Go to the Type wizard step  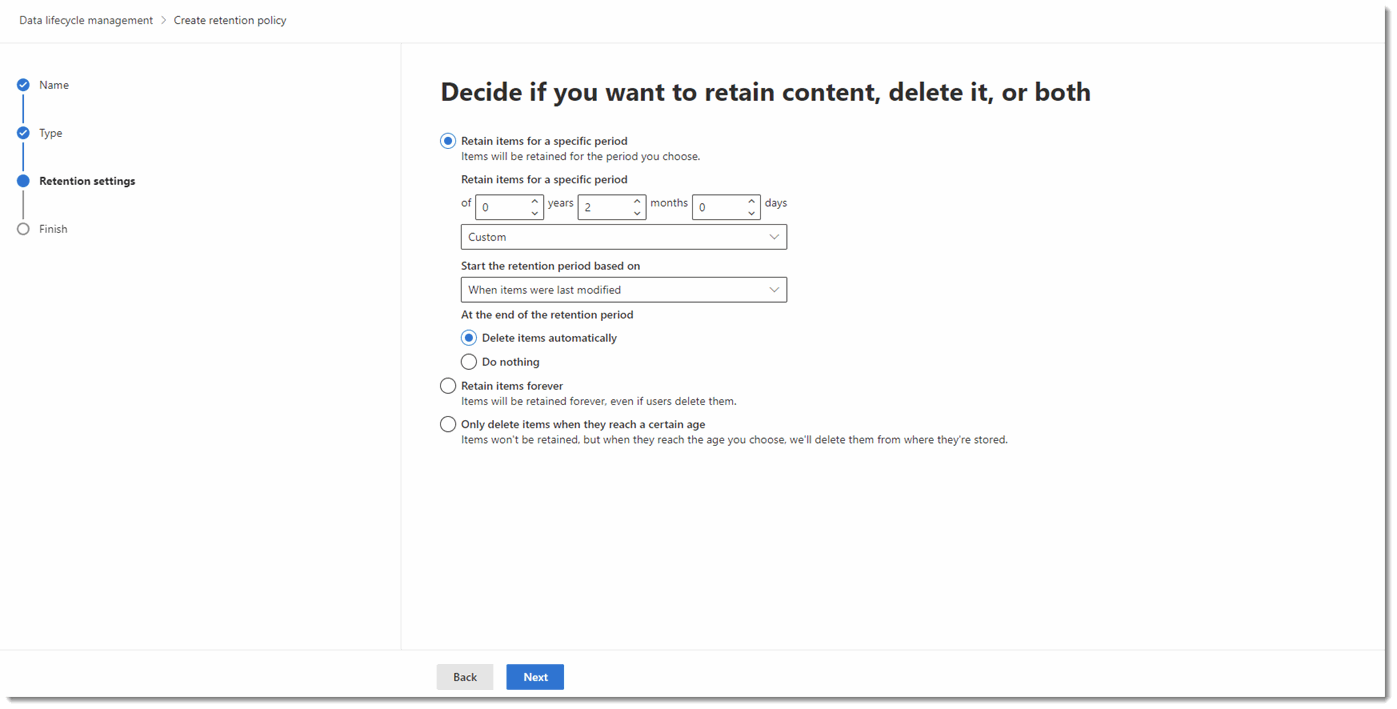point(49,133)
